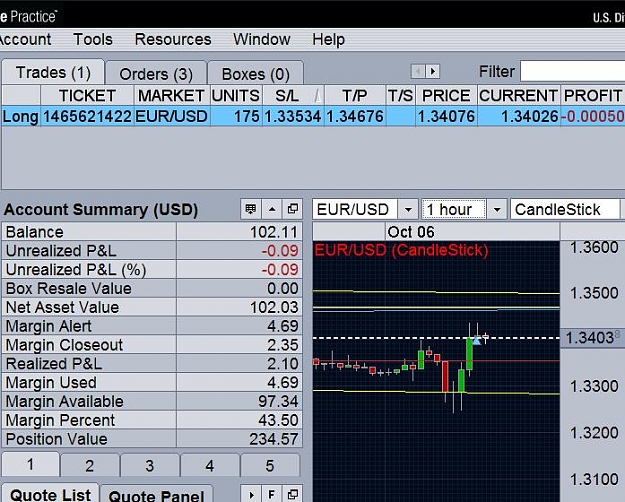The image size is (625, 502).
Task: Click the stop loss value 1.33534
Action: pyautogui.click(x=293, y=116)
